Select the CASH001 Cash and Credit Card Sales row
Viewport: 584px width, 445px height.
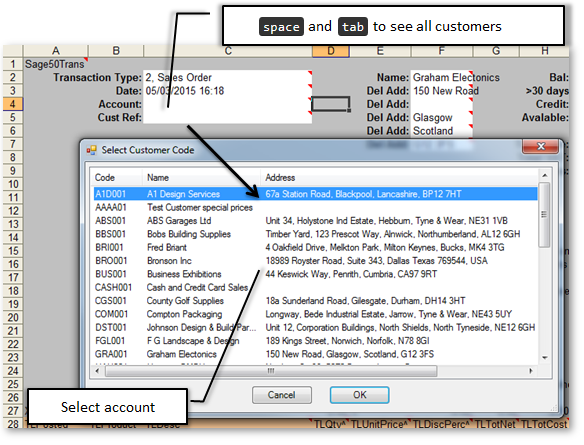tap(316, 287)
